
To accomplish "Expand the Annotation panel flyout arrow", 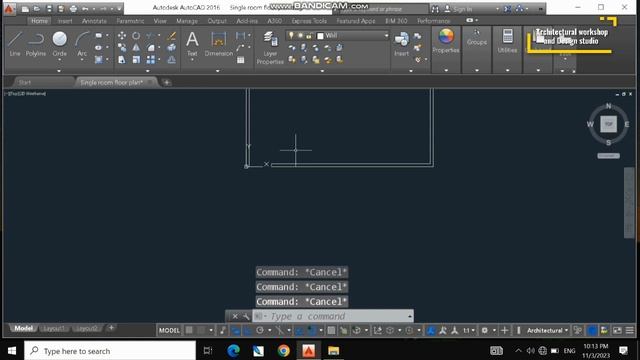I will [218, 71].
